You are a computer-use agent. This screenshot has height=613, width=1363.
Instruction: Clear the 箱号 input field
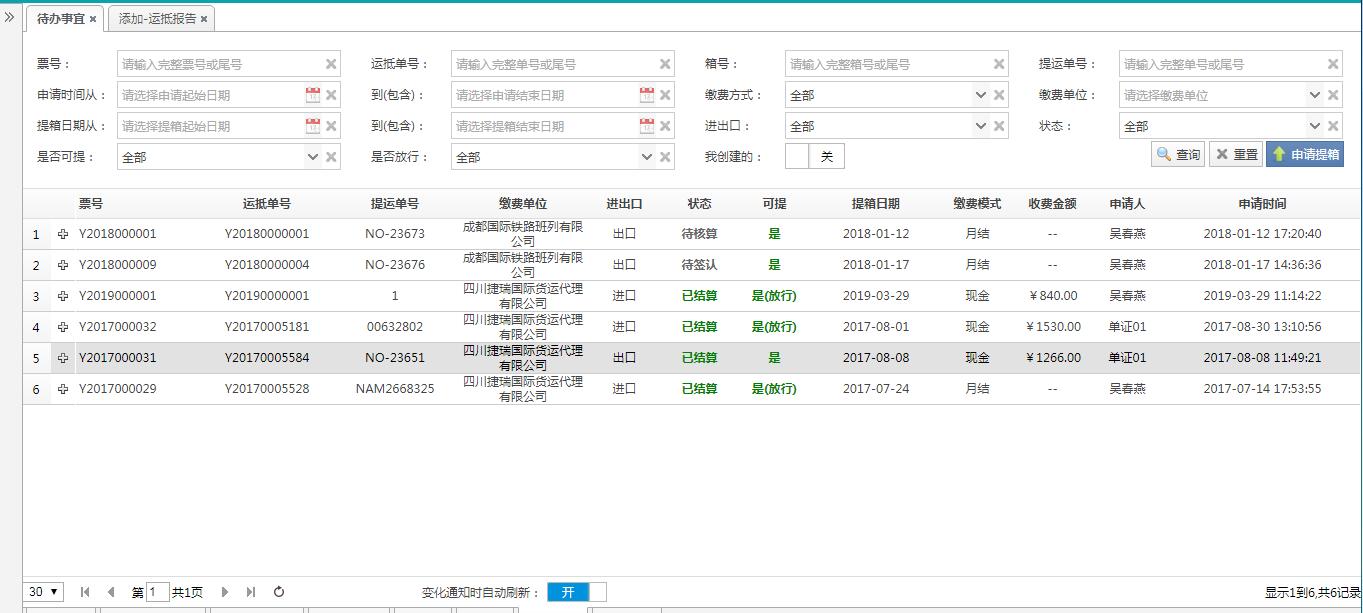pos(999,64)
